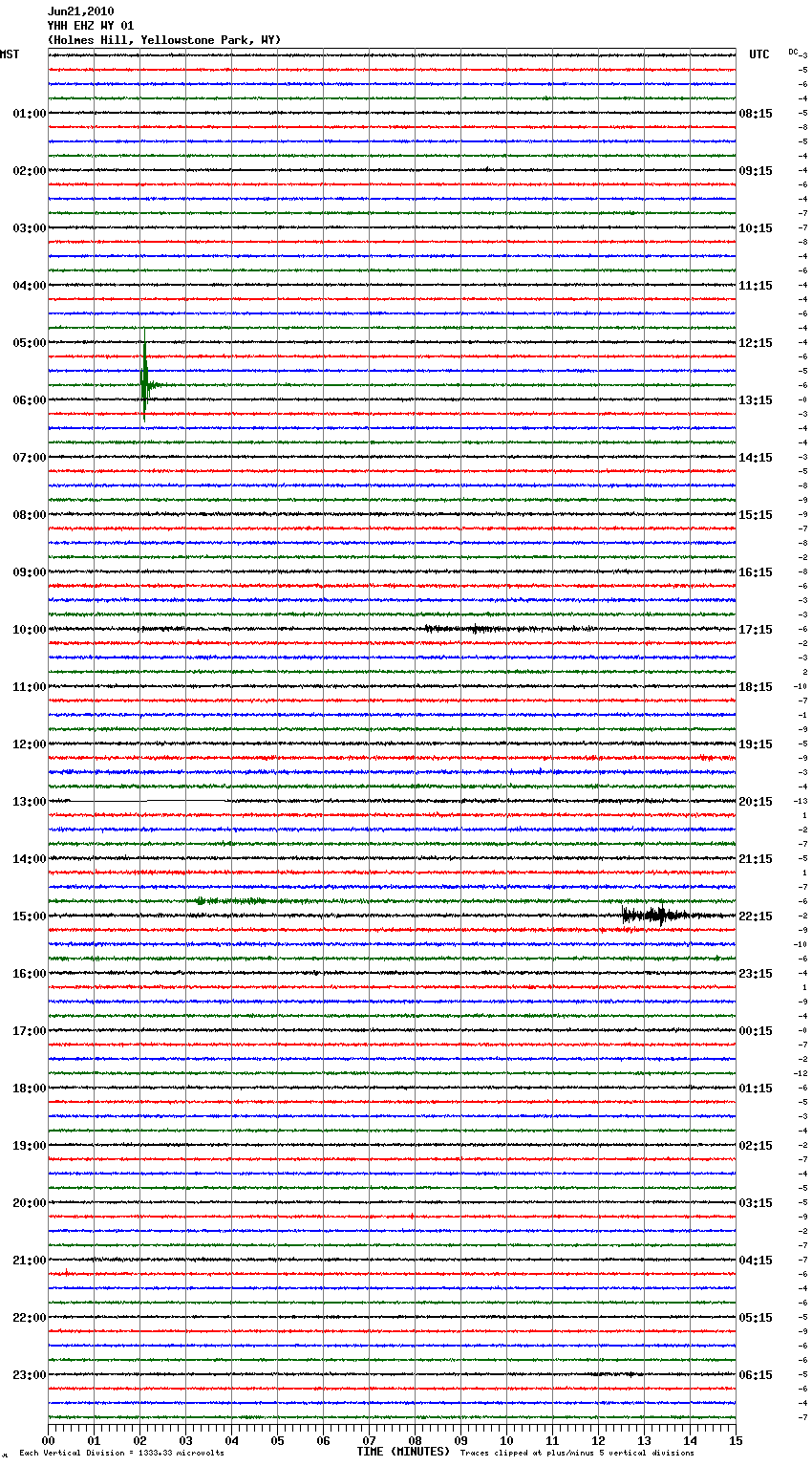The image size is (812, 1466).
Task: Click the minute 05 x-axis tick label
Action: tap(277, 1440)
